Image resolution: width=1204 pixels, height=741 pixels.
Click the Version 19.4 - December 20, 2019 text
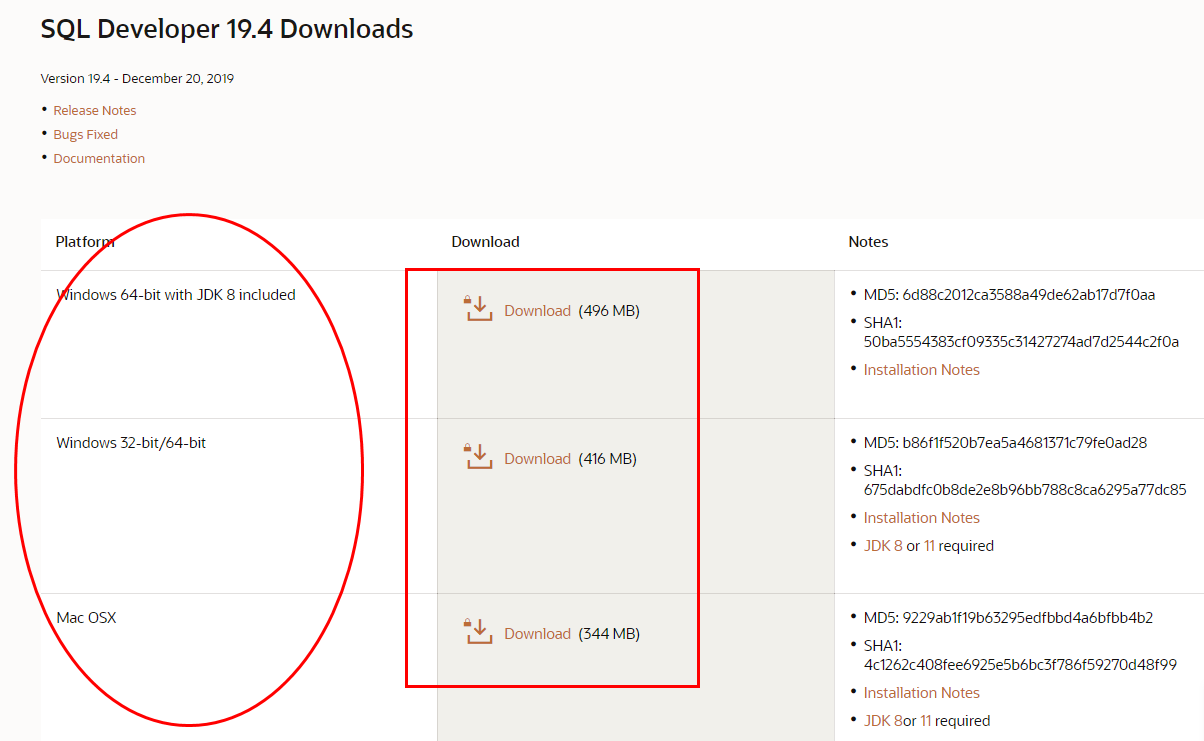(137, 78)
